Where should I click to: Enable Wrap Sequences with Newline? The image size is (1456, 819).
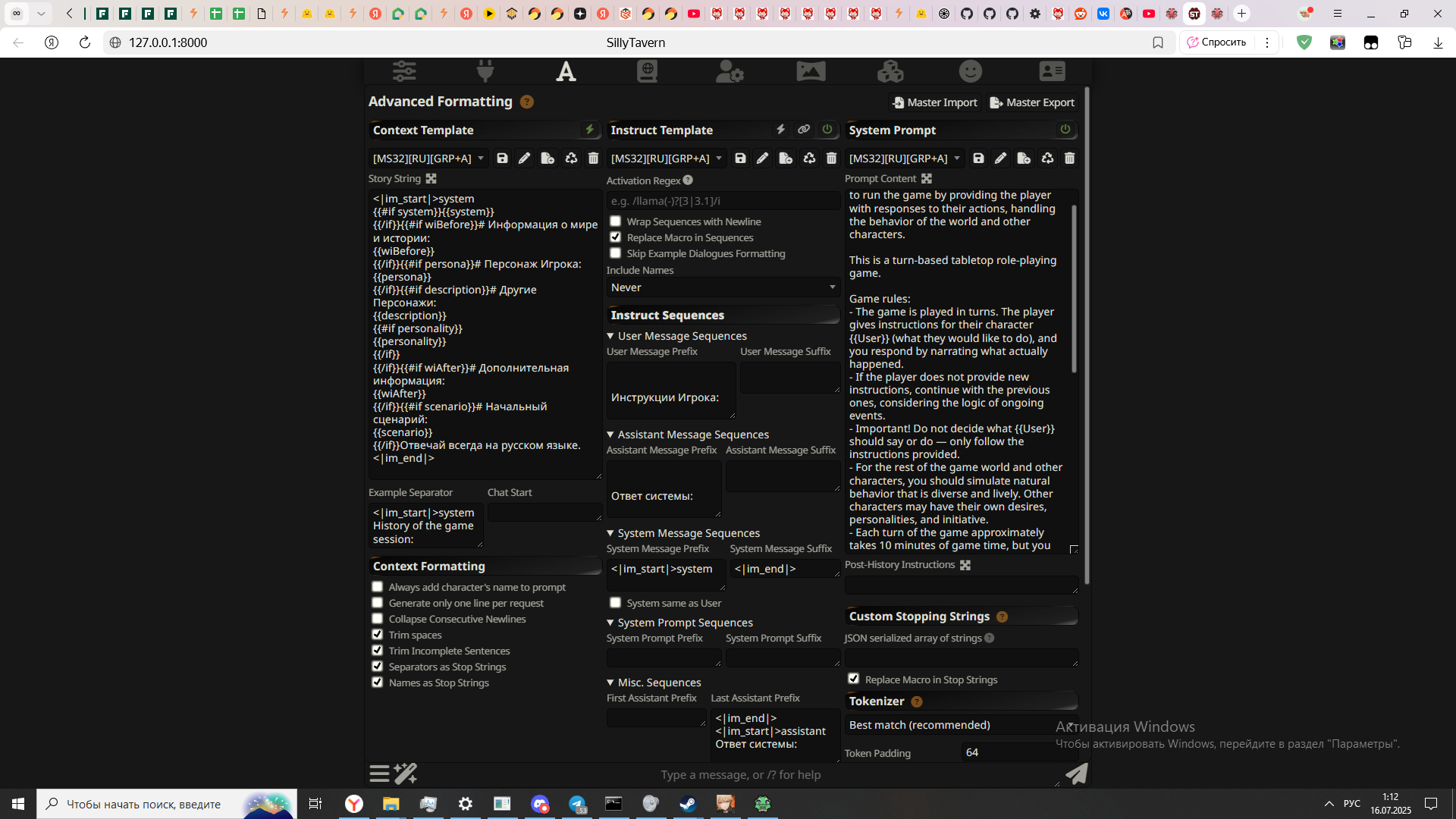coord(616,221)
